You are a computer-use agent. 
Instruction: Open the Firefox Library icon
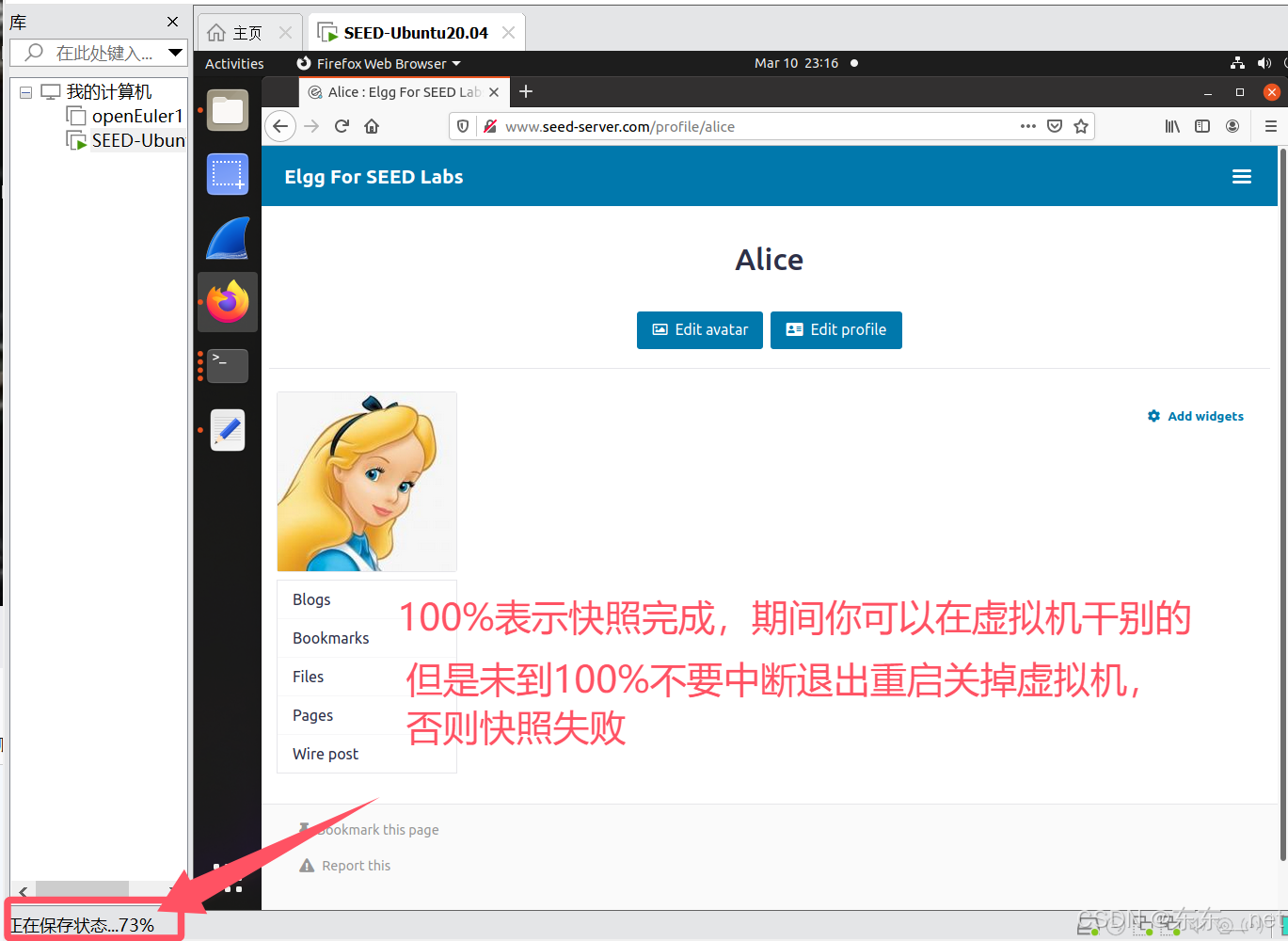[1172, 126]
